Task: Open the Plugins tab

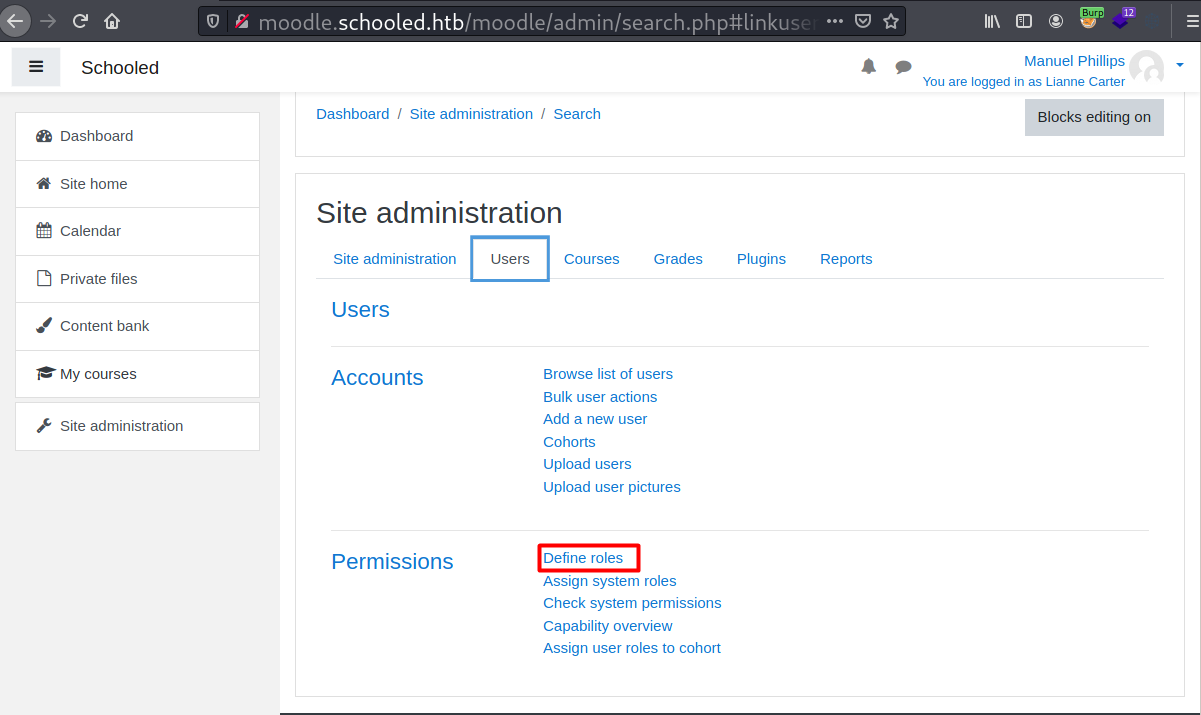Action: coord(761,259)
